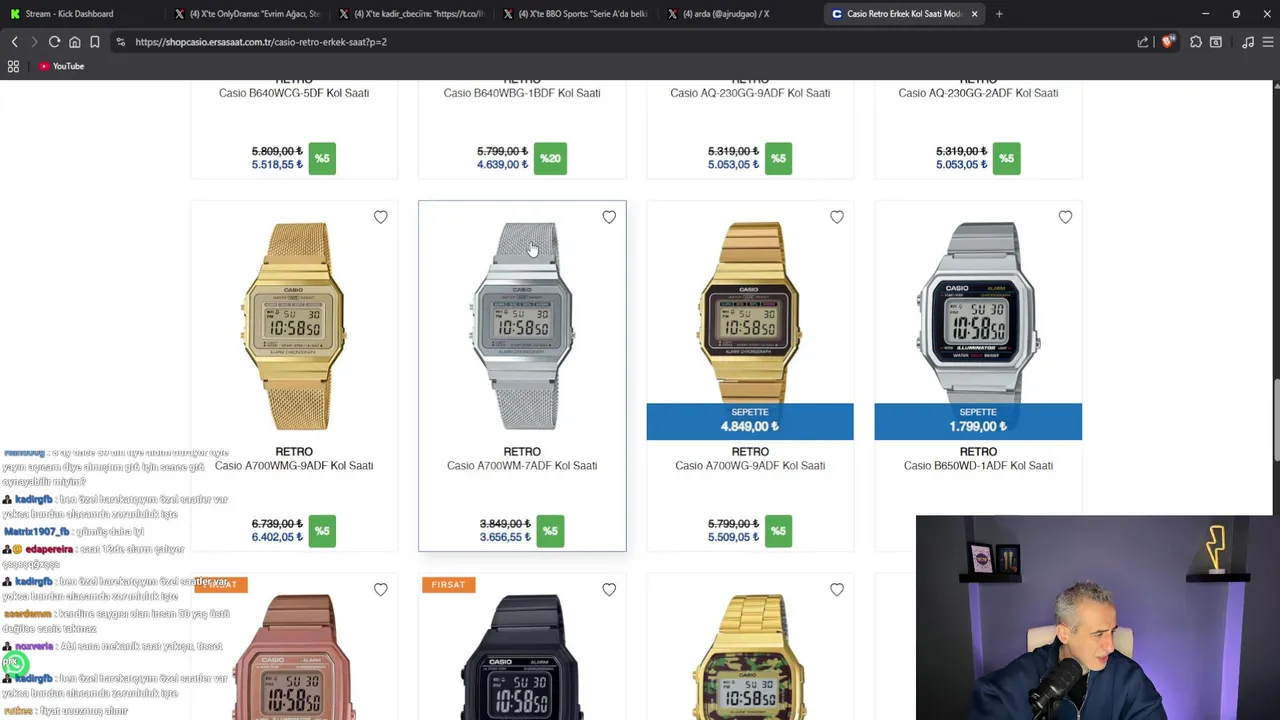Viewport: 1280px width, 720px height.
Task: Reload the current page
Action: [54, 42]
